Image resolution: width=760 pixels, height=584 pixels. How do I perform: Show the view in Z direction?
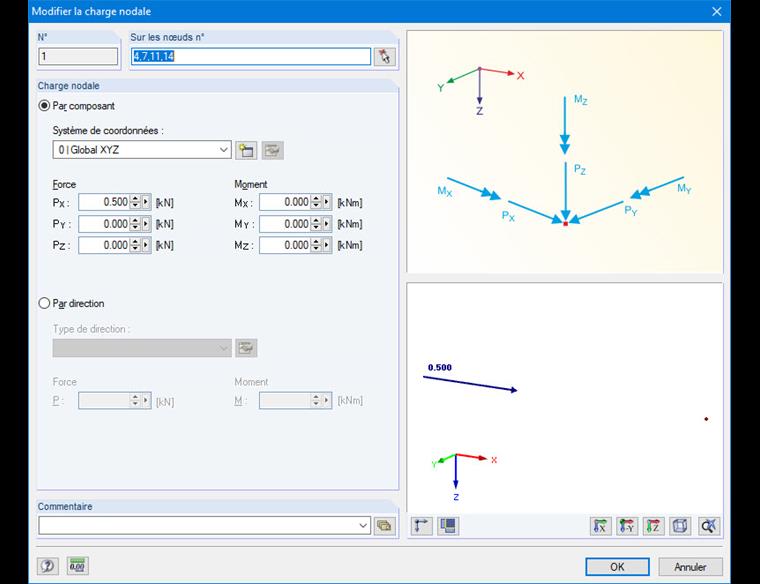[x=653, y=526]
